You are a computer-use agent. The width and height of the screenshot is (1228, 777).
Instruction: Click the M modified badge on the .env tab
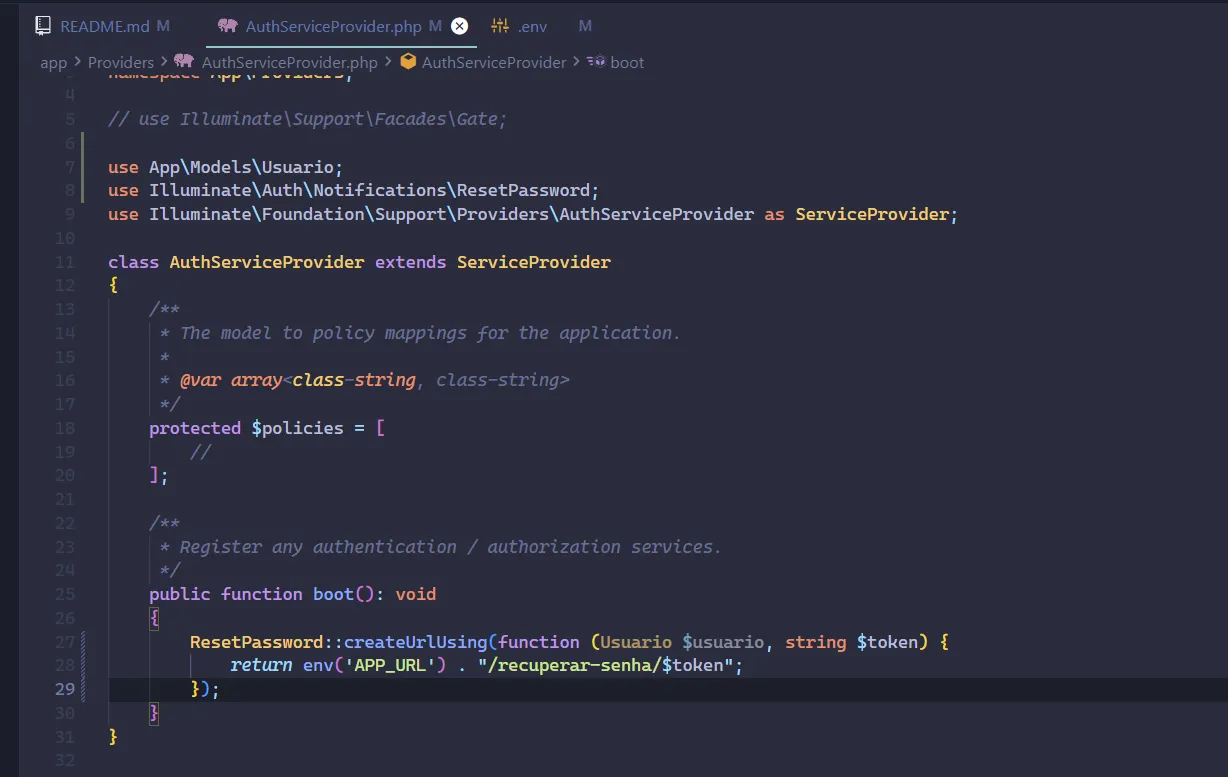pyautogui.click(x=585, y=26)
